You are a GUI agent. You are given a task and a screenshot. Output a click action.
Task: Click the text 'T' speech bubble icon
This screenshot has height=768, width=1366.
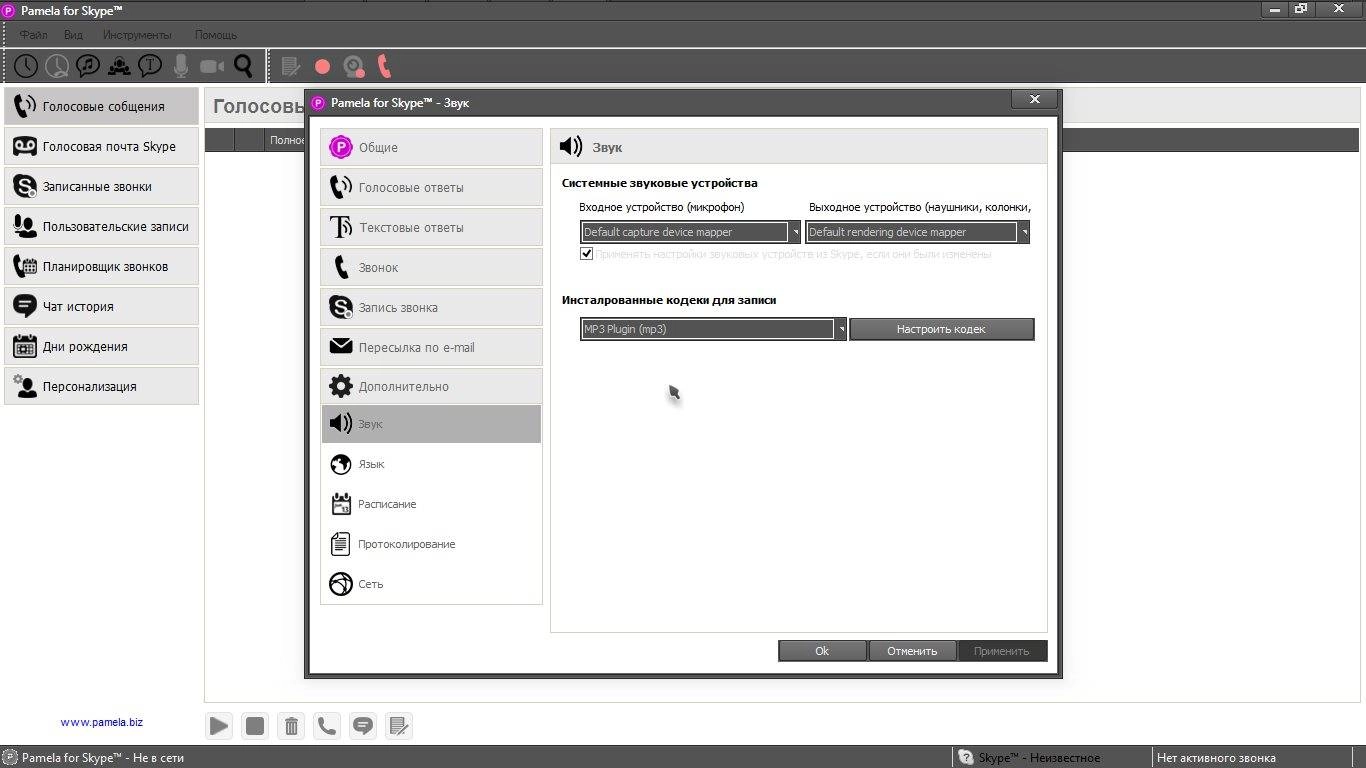coord(150,66)
